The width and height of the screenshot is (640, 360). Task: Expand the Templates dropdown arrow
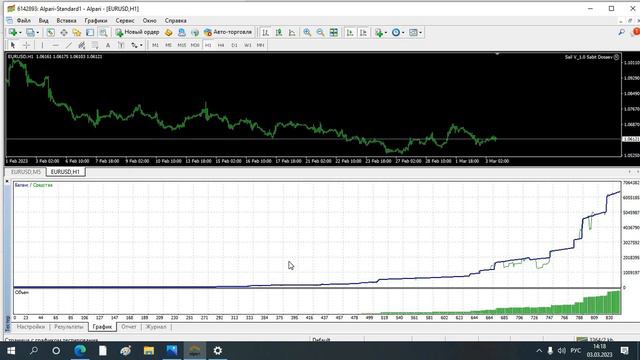[x=420, y=33]
